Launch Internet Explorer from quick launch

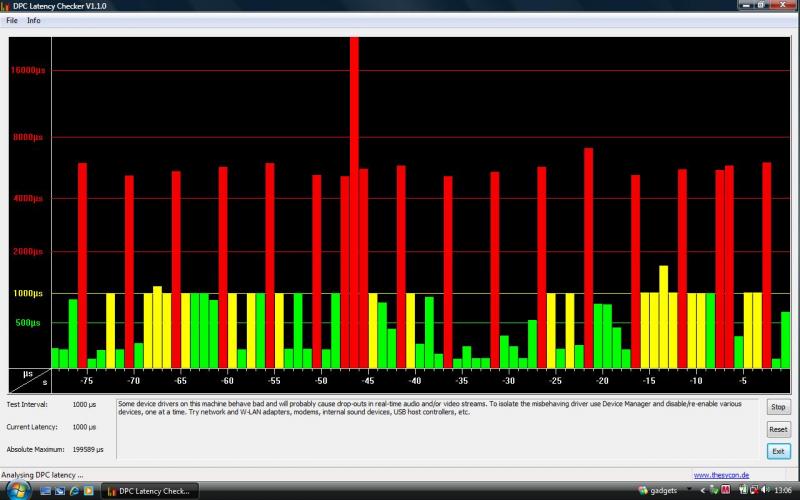pyautogui.click(x=74, y=491)
